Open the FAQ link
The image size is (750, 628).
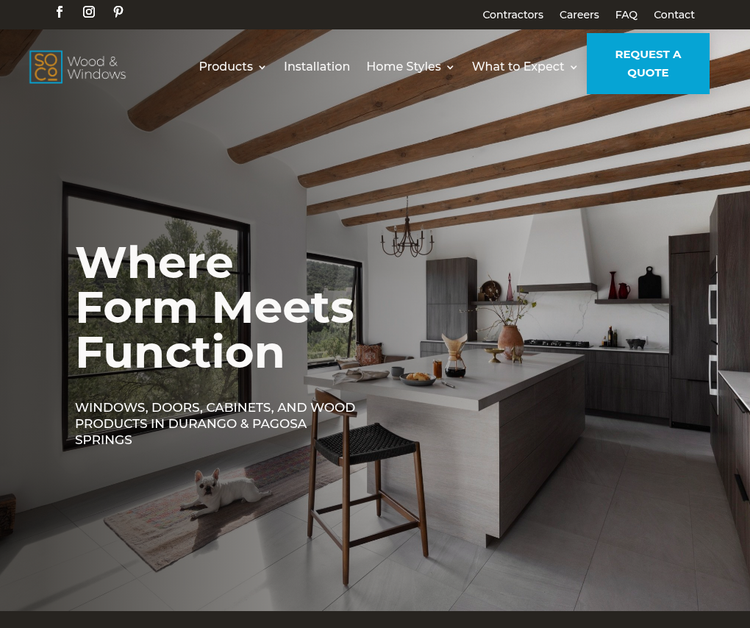[x=626, y=15]
